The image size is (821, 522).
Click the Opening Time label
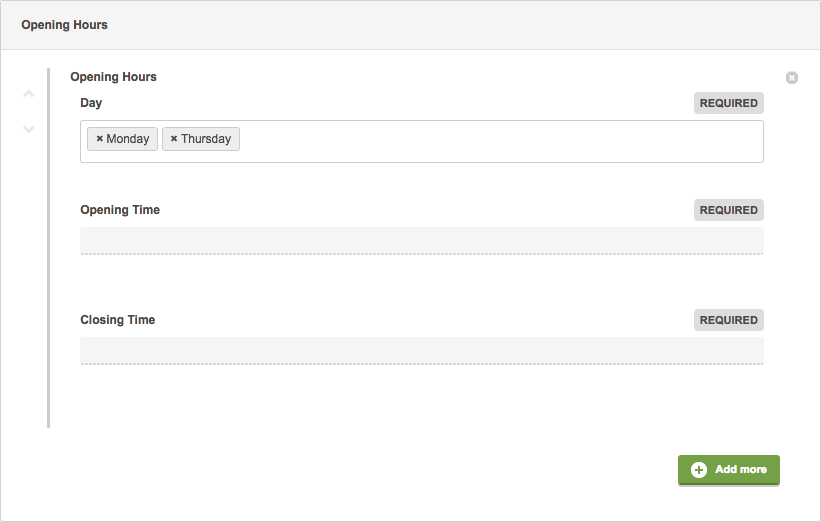click(120, 210)
